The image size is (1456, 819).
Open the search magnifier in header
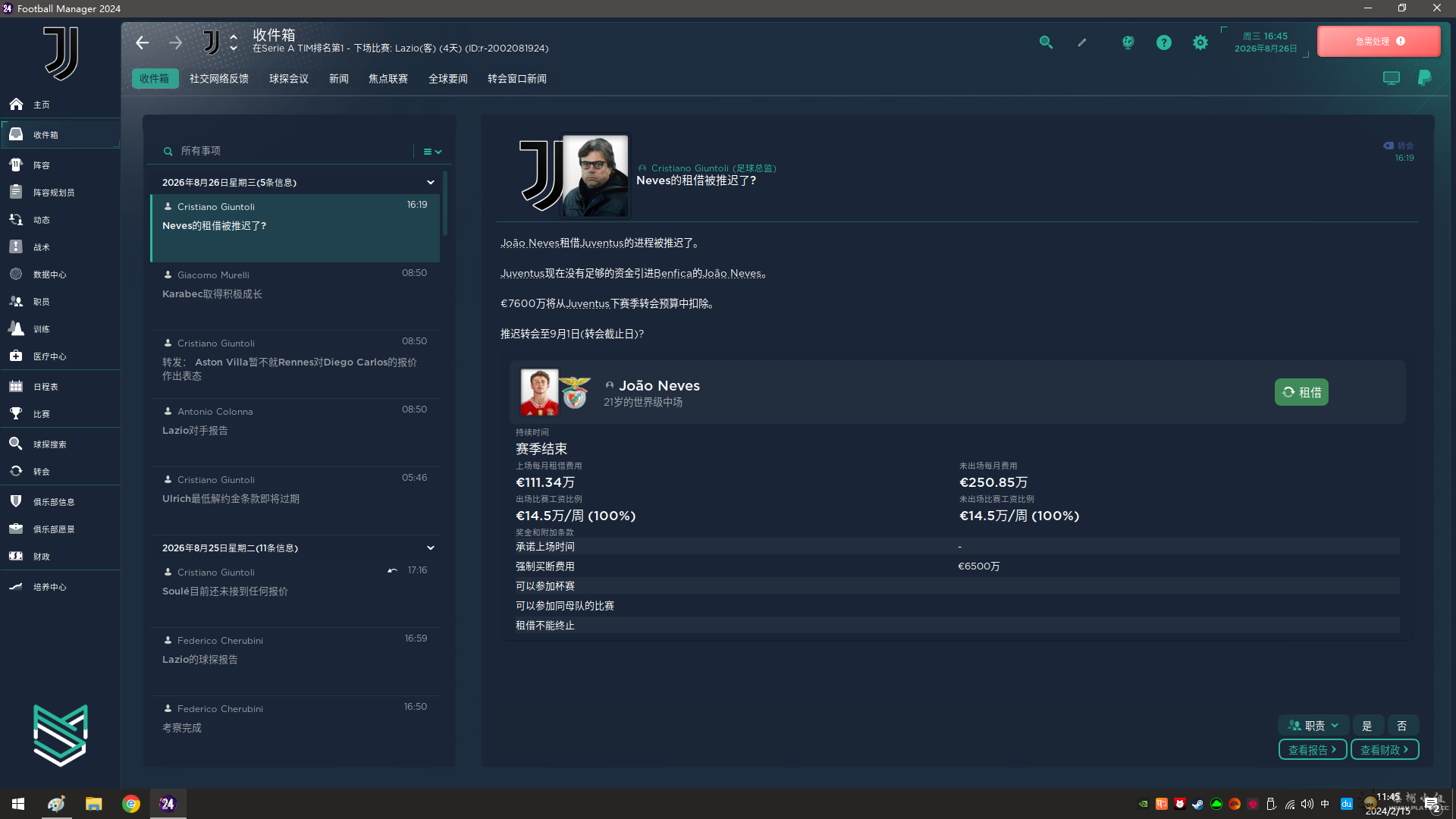1046,42
